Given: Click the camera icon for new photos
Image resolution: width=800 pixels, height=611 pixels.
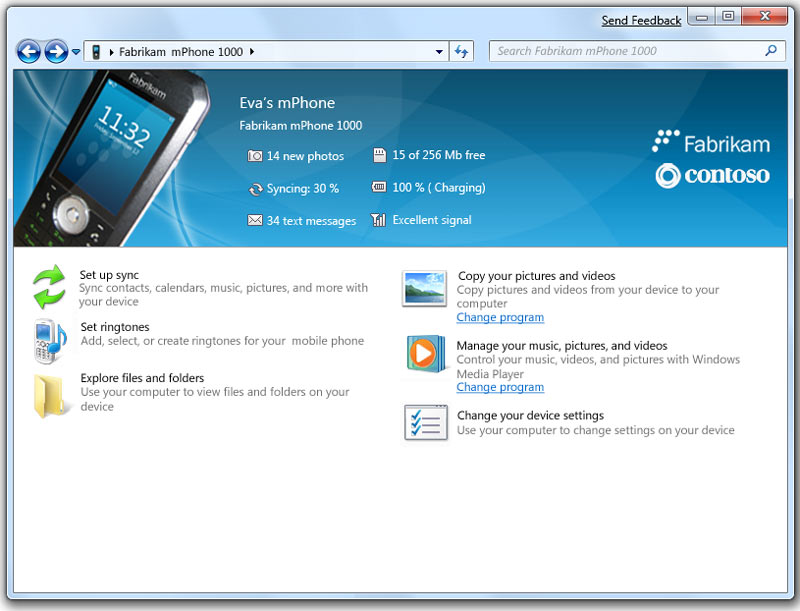Looking at the screenshot, I should click(255, 156).
